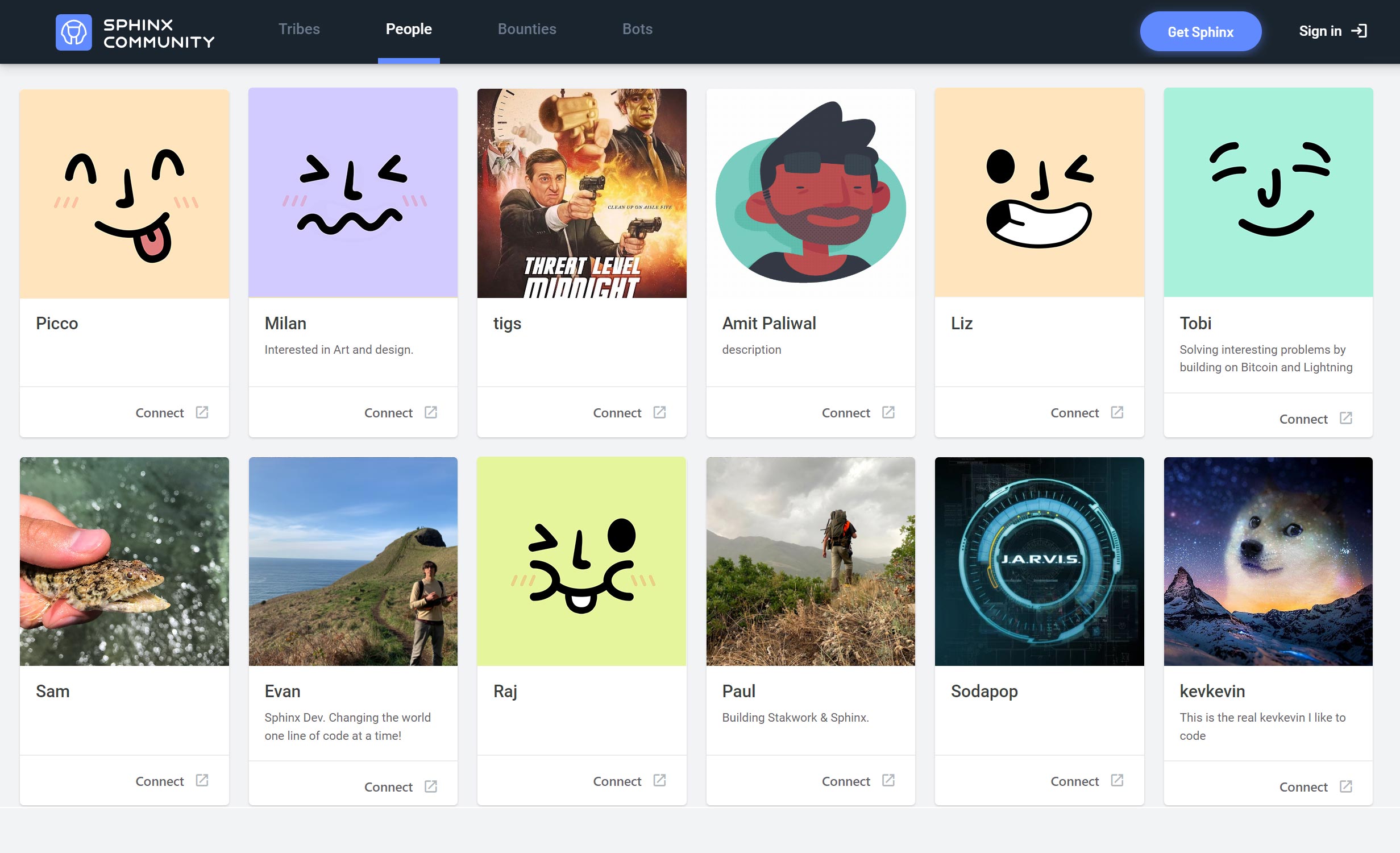The image size is (1400, 853).
Task: Open the Bounties section
Action: tap(526, 29)
